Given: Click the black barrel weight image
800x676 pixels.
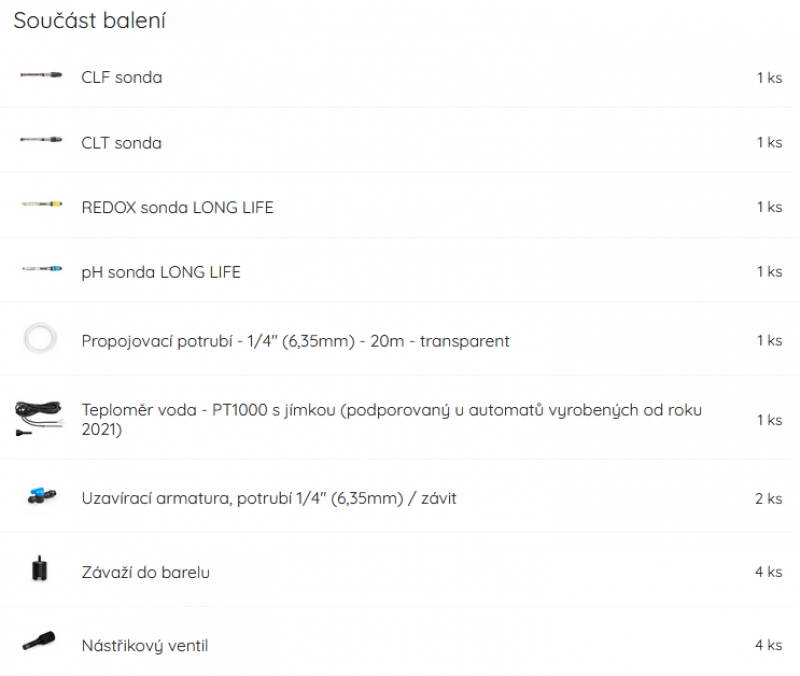Looking at the screenshot, I should [40, 568].
